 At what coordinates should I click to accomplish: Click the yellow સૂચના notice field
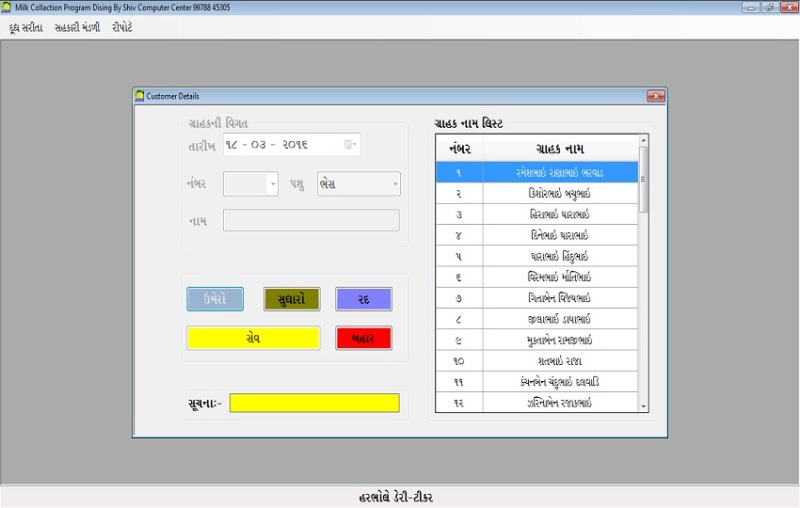point(314,403)
